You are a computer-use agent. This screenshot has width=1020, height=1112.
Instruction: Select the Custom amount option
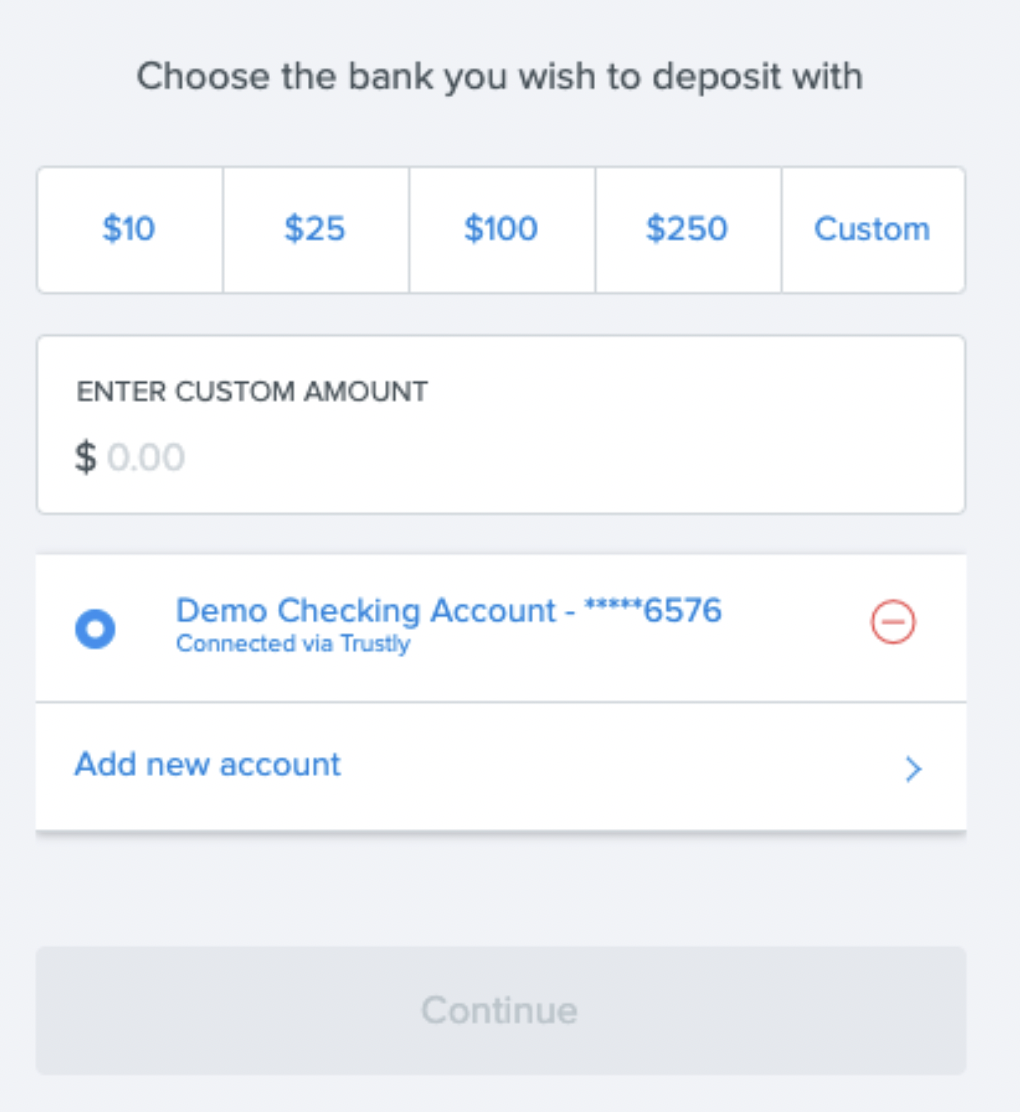(x=871, y=229)
